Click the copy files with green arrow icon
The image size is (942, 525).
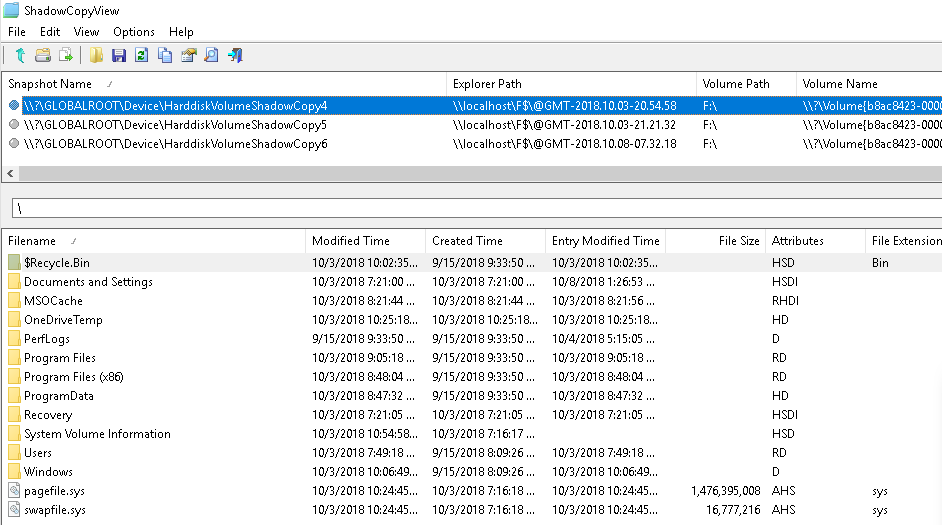[x=66, y=56]
